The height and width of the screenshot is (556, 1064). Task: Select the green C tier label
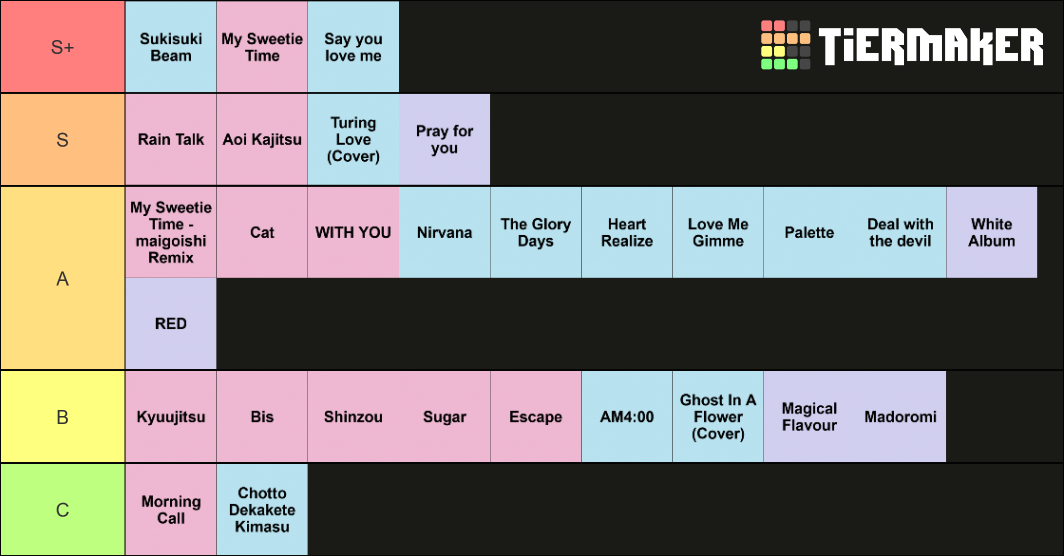click(62, 510)
